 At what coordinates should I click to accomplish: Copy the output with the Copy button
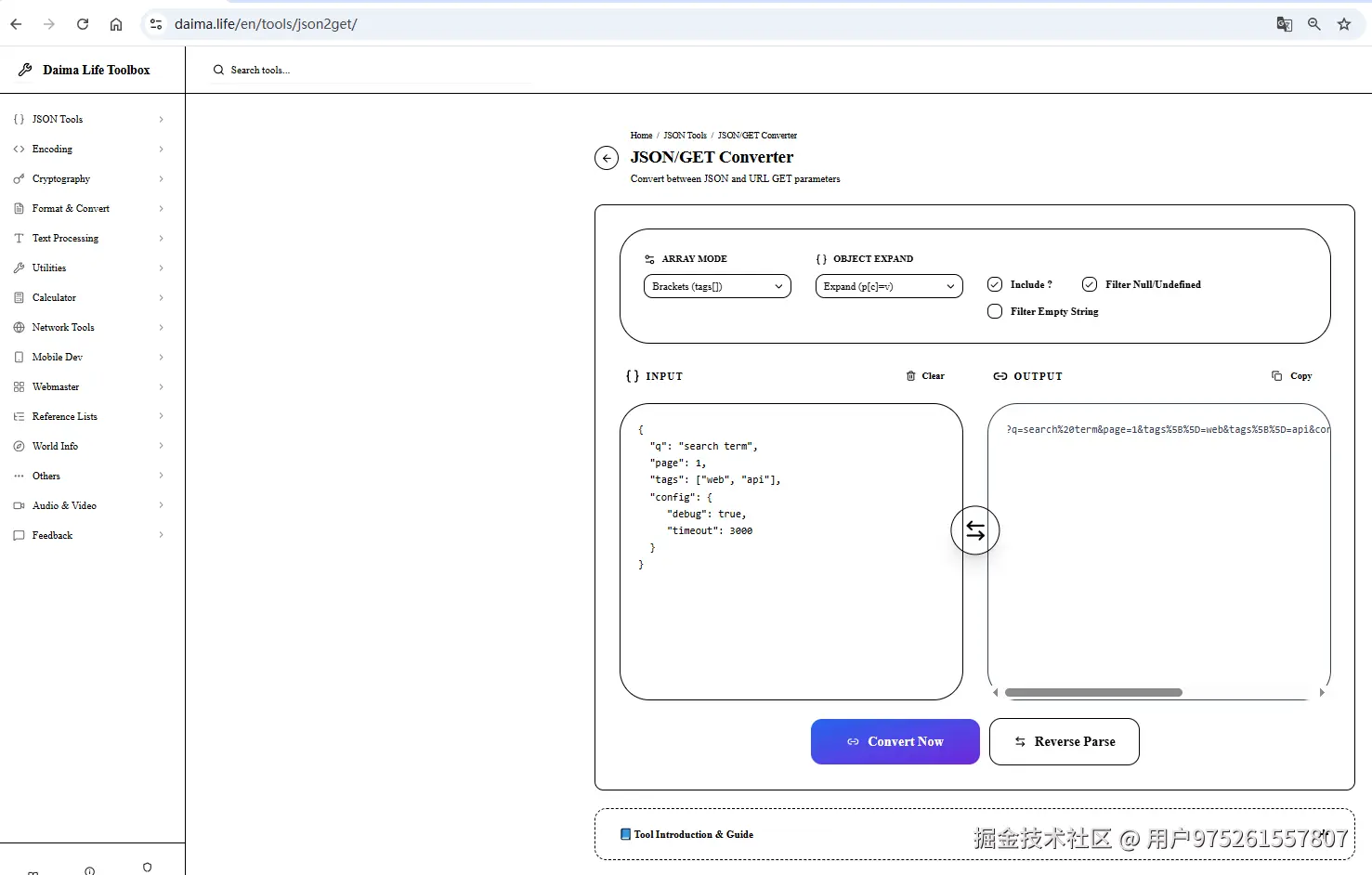(x=1292, y=376)
